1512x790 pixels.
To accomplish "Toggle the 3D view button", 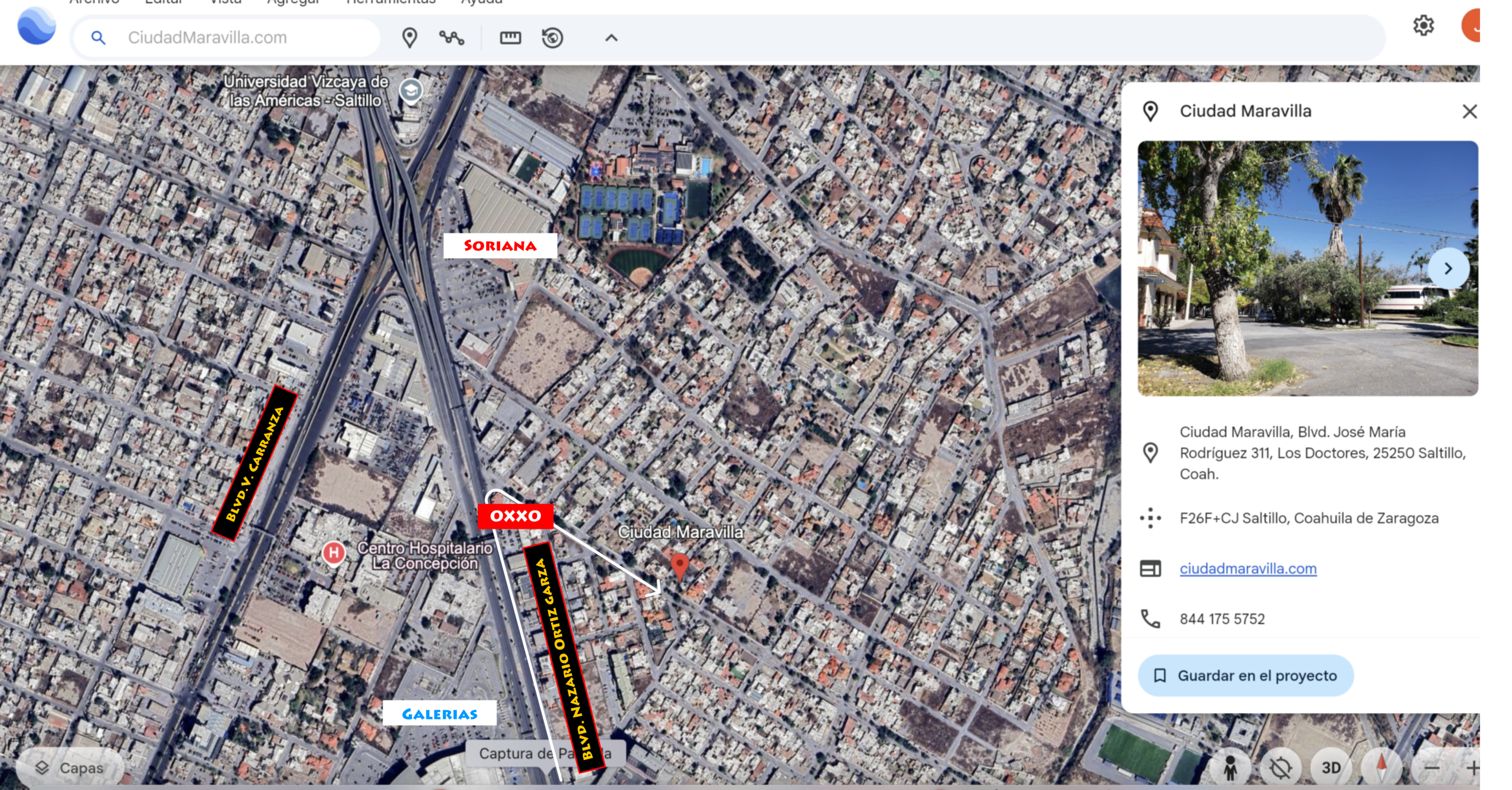I will point(1331,767).
